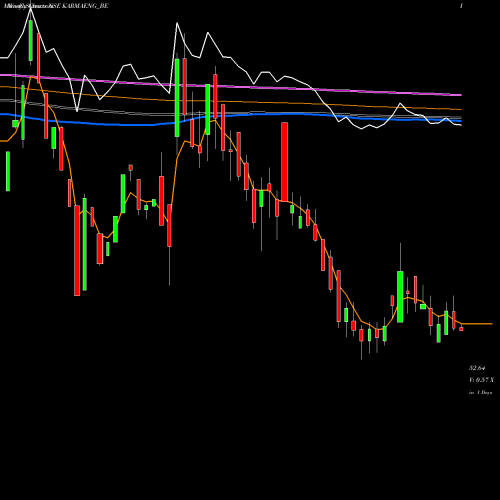500x500 pixels.
Task: Click the KARMAENG_BE chart title text
Action: pos(56,6)
